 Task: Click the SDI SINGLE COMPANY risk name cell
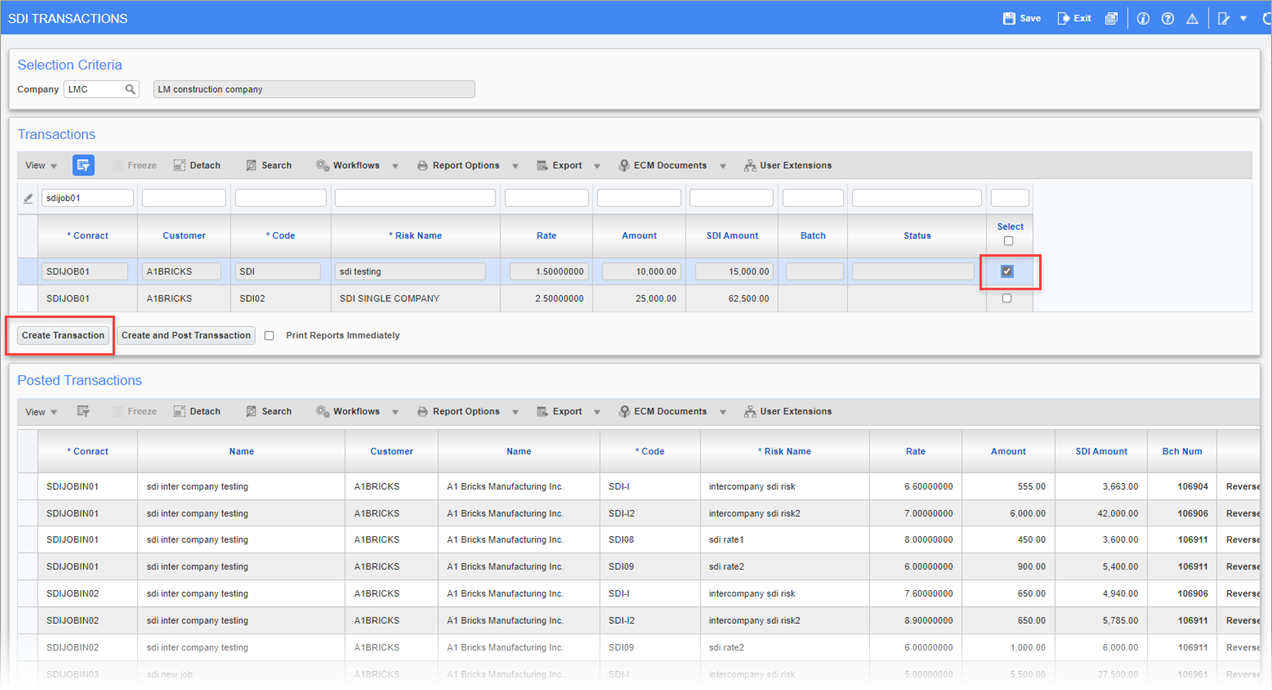click(x=415, y=298)
